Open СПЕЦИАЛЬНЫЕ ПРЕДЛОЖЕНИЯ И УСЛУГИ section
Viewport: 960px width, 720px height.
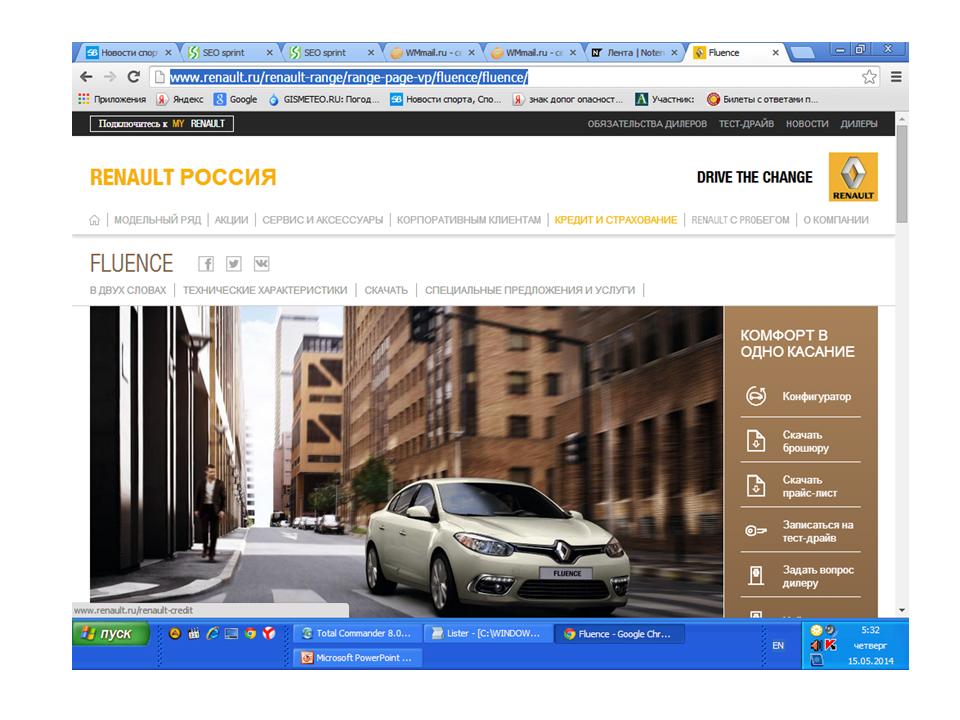pyautogui.click(x=530, y=290)
